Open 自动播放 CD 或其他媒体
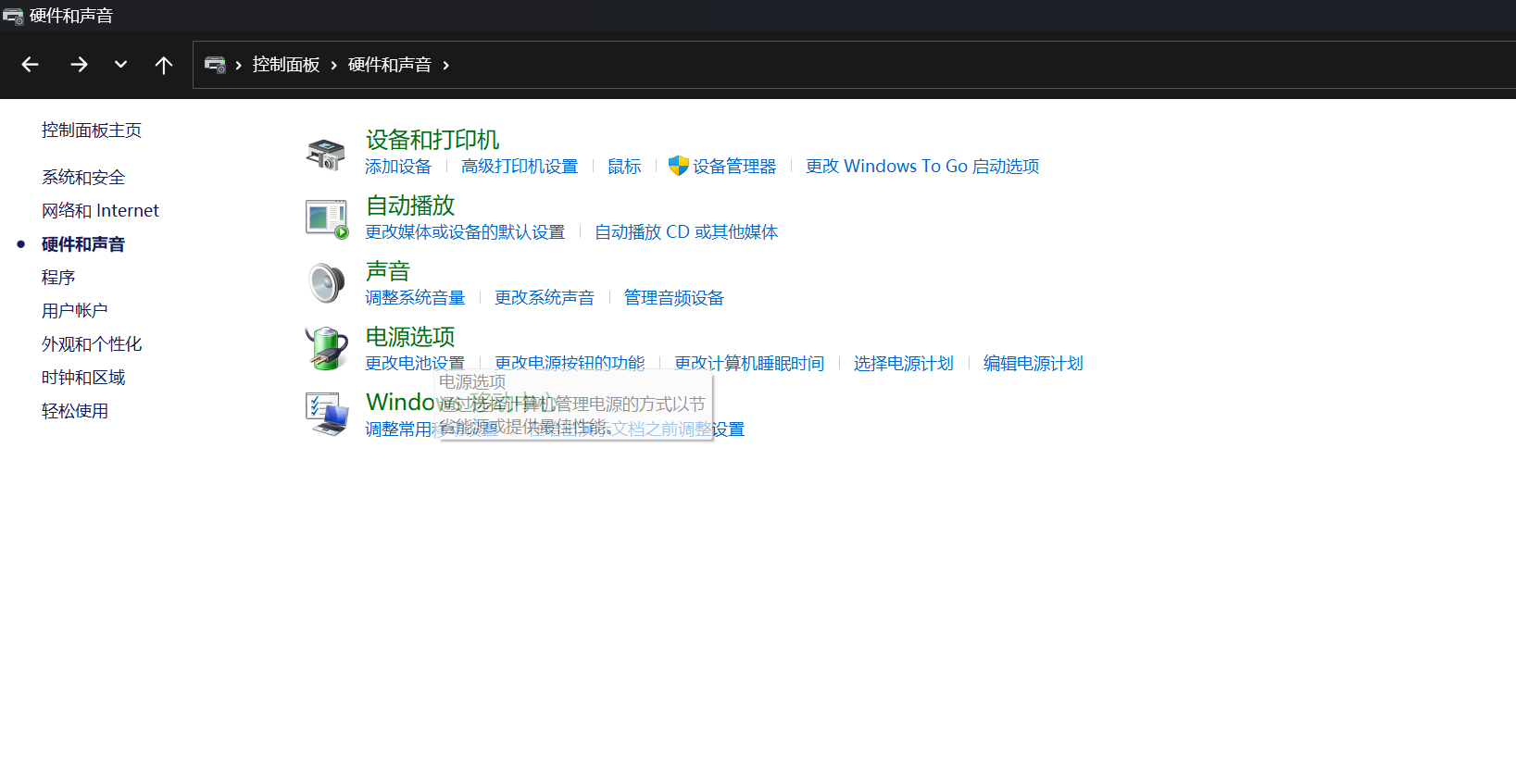1516x784 pixels. (686, 232)
